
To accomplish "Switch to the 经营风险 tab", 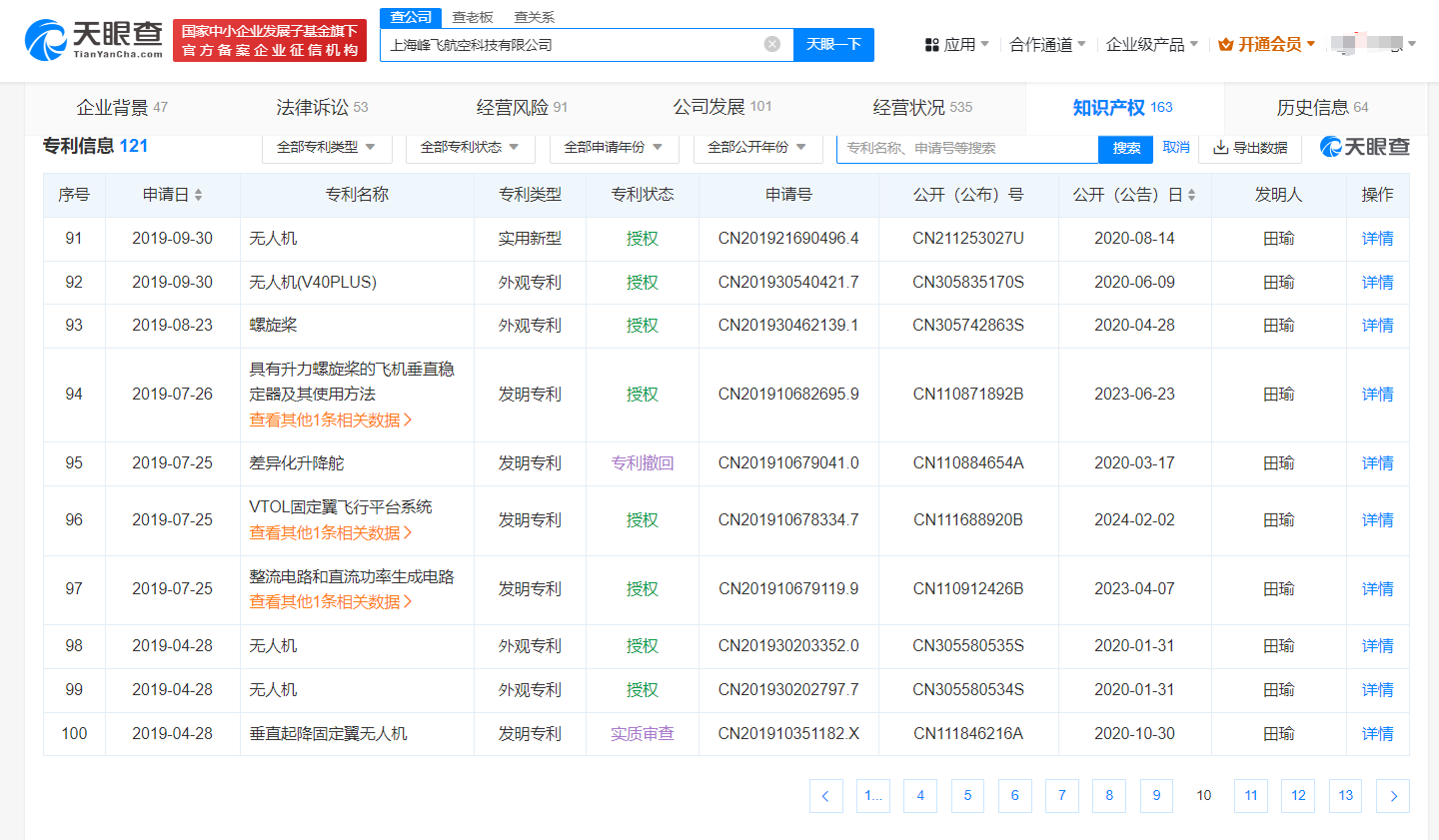I will click(522, 107).
